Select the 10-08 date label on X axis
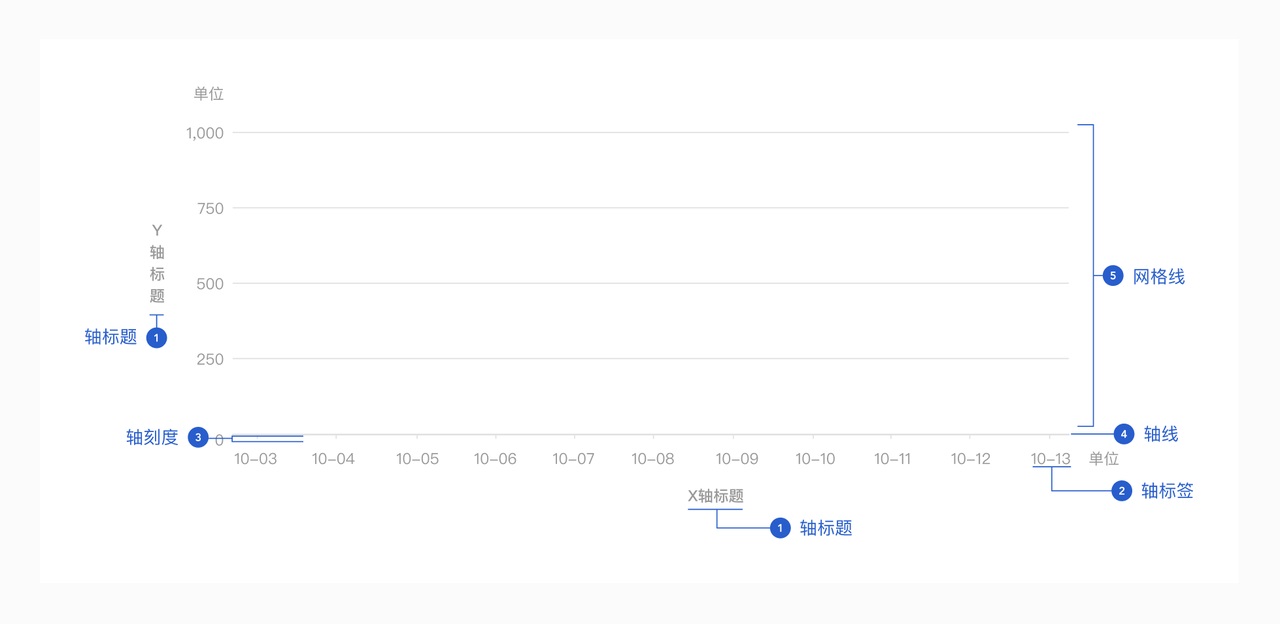Image resolution: width=1280 pixels, height=624 pixels. click(653, 459)
